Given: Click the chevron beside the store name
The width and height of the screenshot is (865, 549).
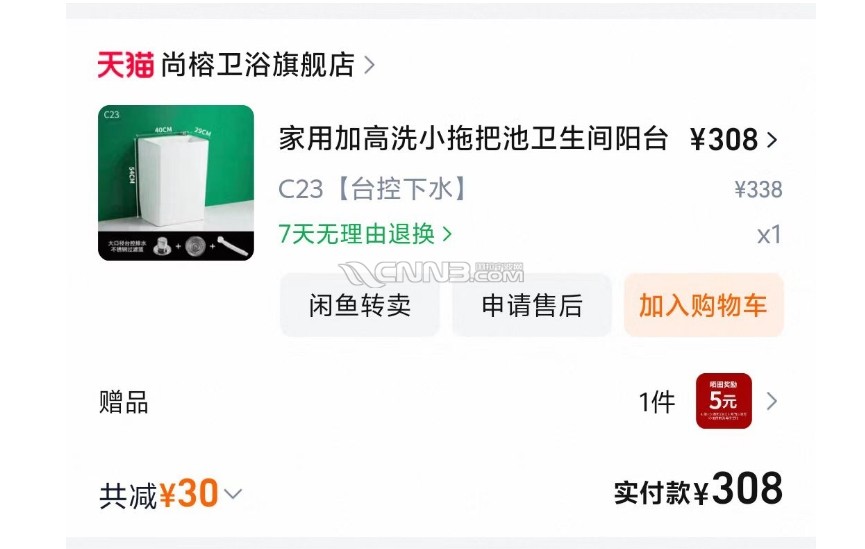Looking at the screenshot, I should (x=370, y=65).
